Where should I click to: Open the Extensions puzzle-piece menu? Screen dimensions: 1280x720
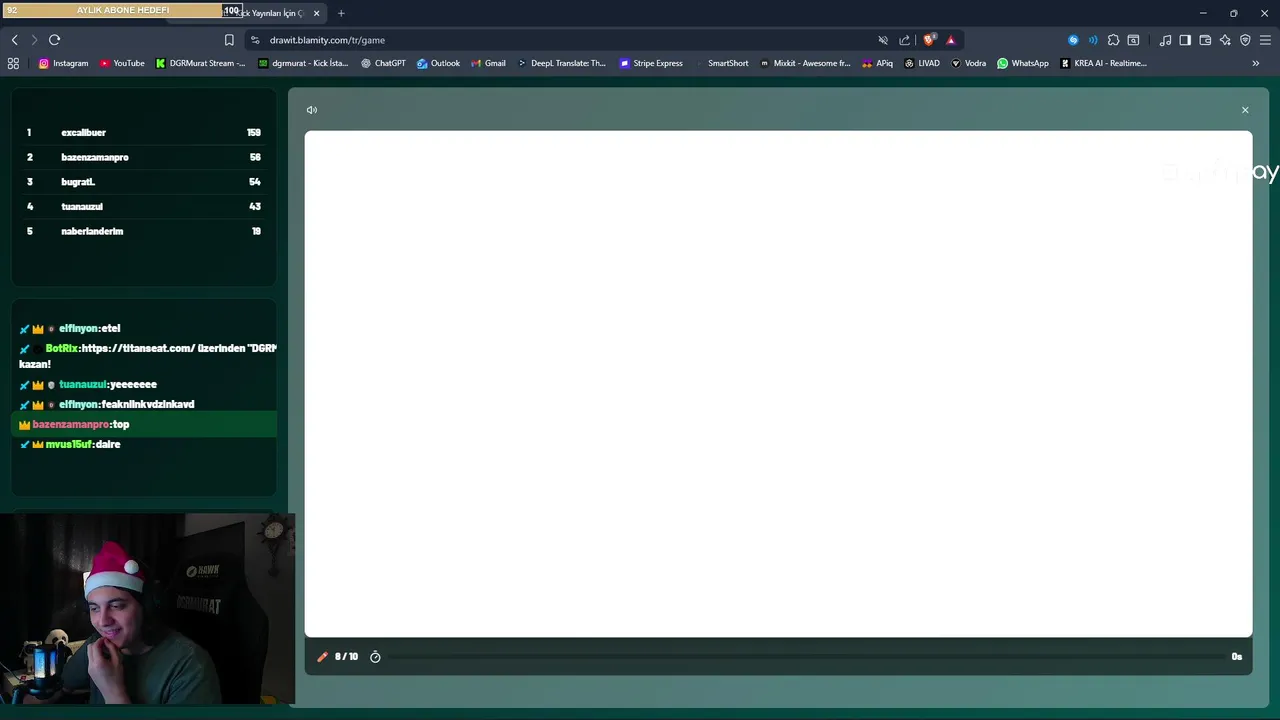(1113, 40)
